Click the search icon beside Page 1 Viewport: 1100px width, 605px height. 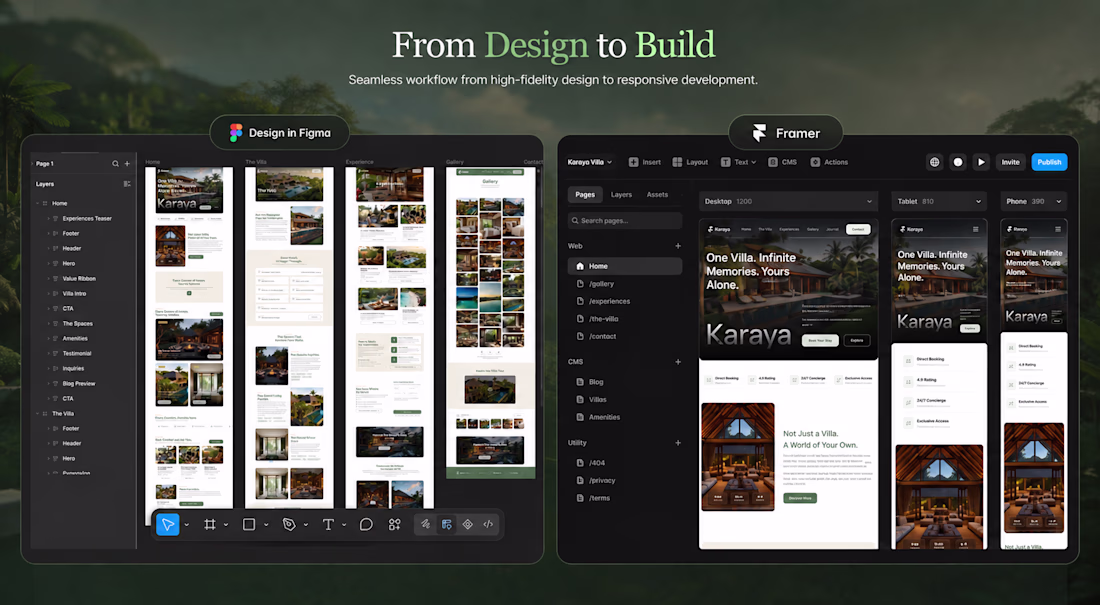tap(115, 164)
